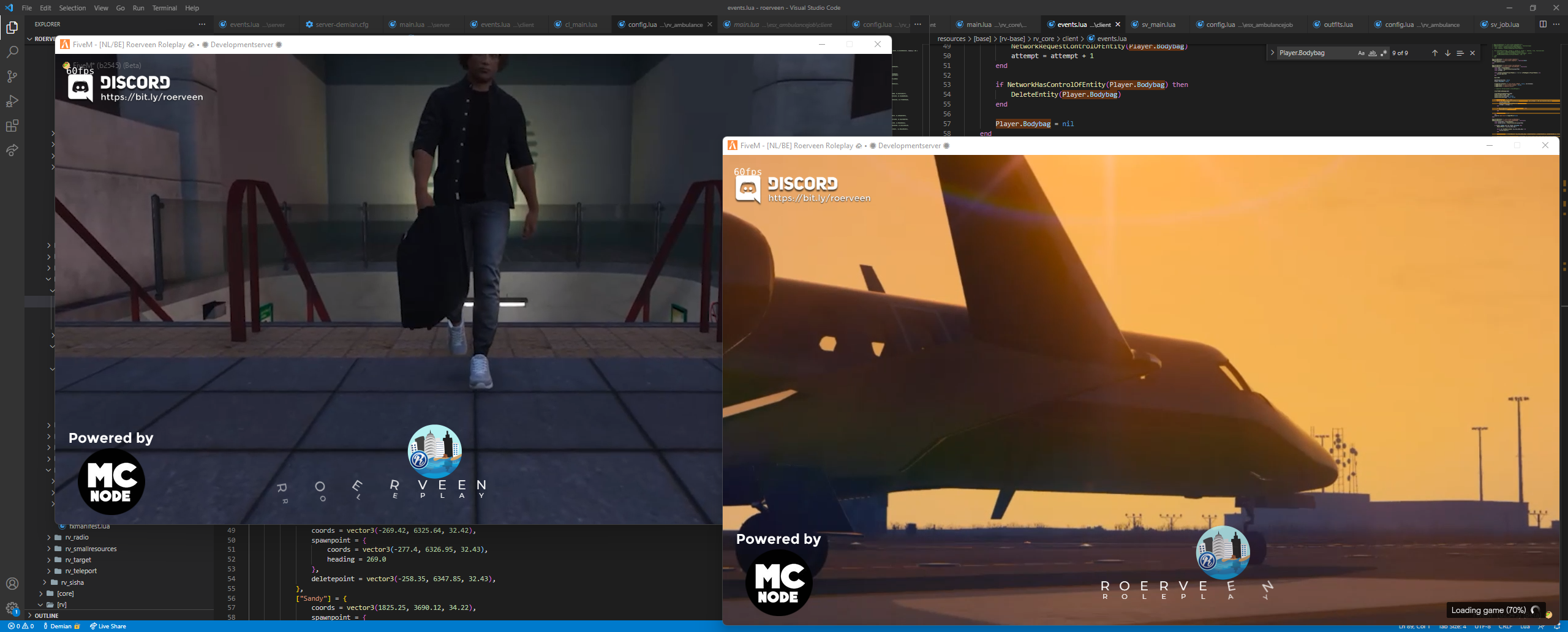Open the Accounts menu icon
1568x632 pixels.
12,584
